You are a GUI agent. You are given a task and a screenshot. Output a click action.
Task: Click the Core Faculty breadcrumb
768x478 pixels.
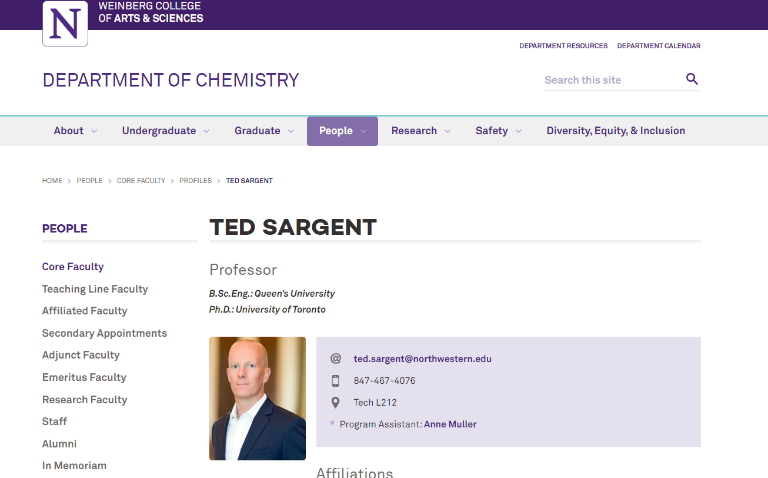tap(141, 181)
